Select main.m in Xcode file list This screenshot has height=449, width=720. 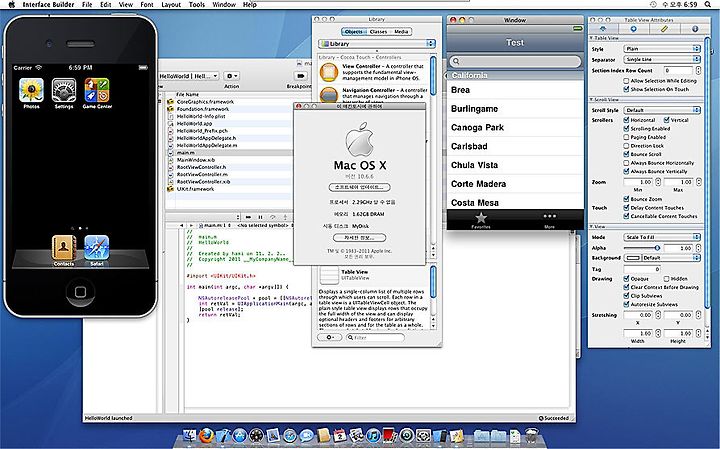tap(229, 152)
